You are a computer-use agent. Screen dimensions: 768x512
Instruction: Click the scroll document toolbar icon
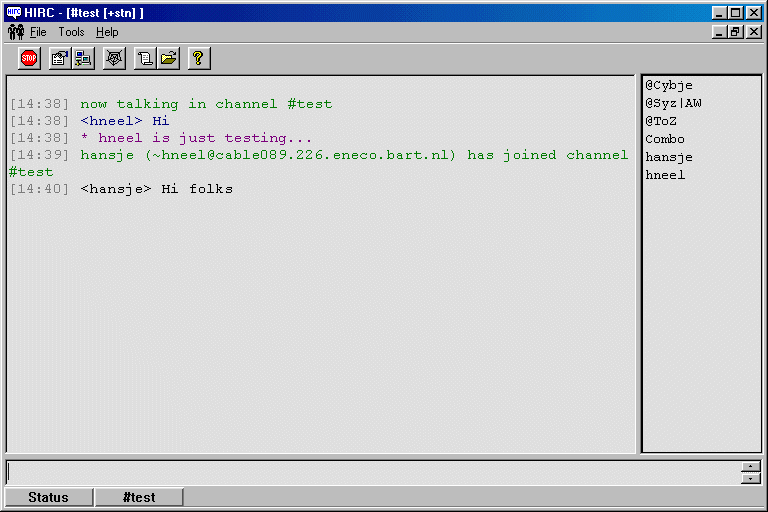click(x=145, y=58)
